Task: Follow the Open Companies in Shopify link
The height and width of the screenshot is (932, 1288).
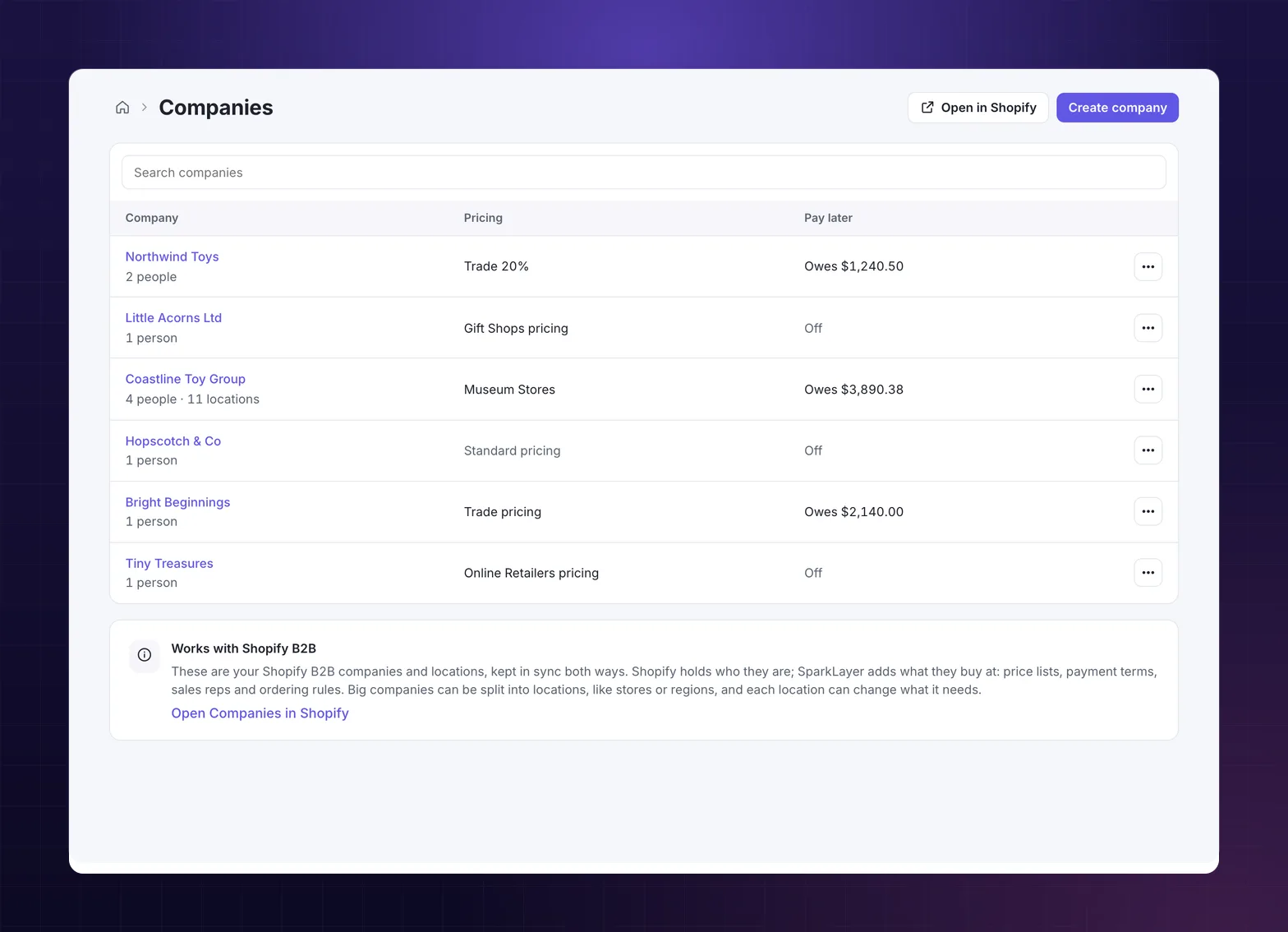Action: [x=260, y=713]
